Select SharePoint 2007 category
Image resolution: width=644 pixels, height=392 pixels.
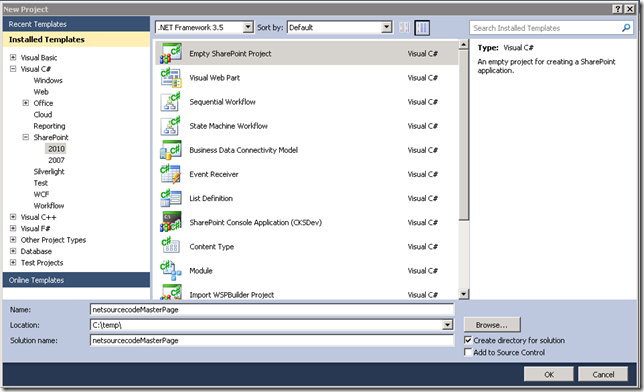56,160
